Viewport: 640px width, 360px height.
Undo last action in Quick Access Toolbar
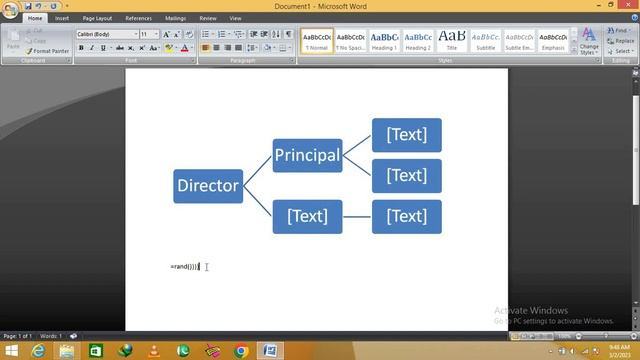[38, 6]
